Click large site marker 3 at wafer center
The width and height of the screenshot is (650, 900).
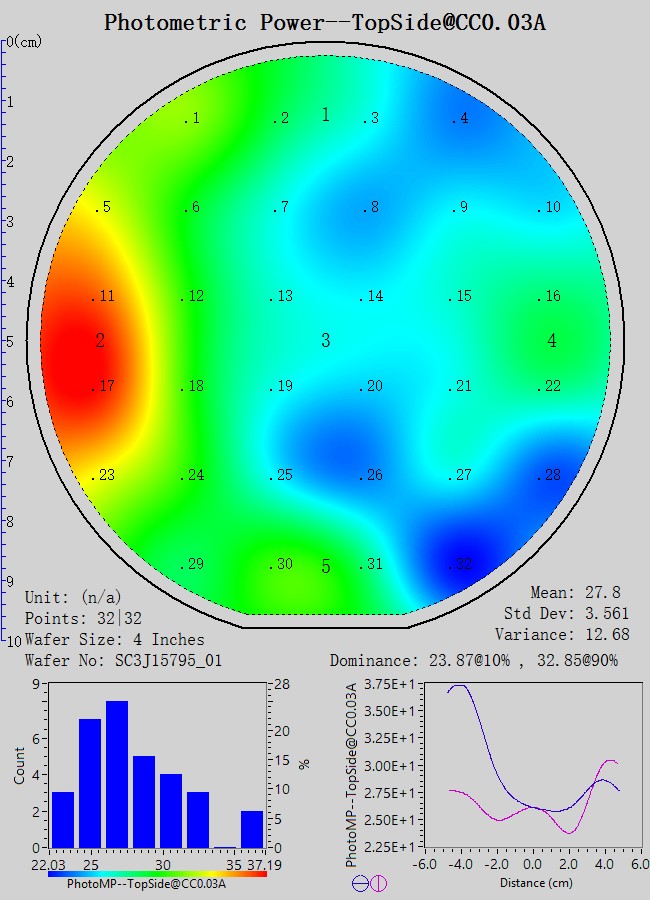[325, 341]
